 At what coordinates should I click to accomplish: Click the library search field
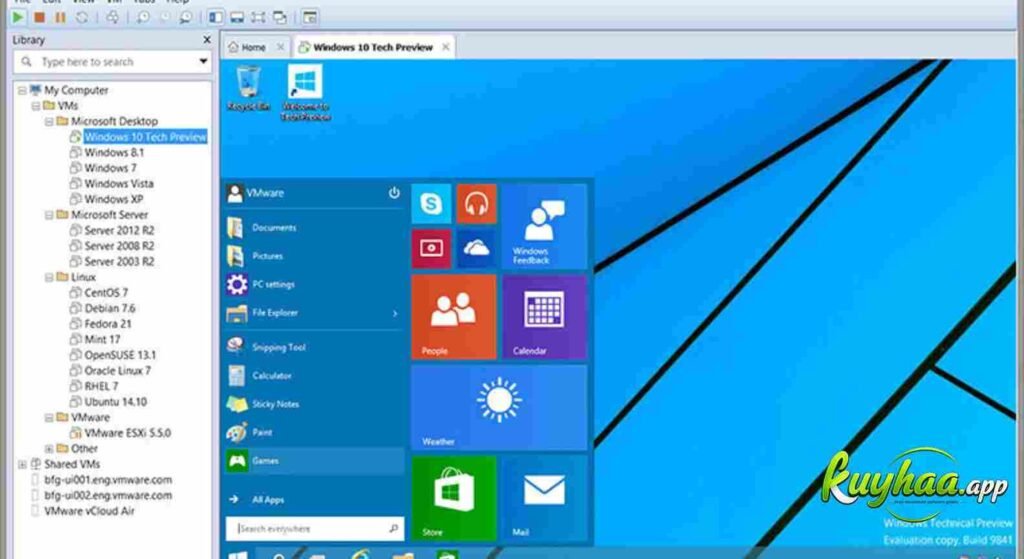pyautogui.click(x=112, y=62)
